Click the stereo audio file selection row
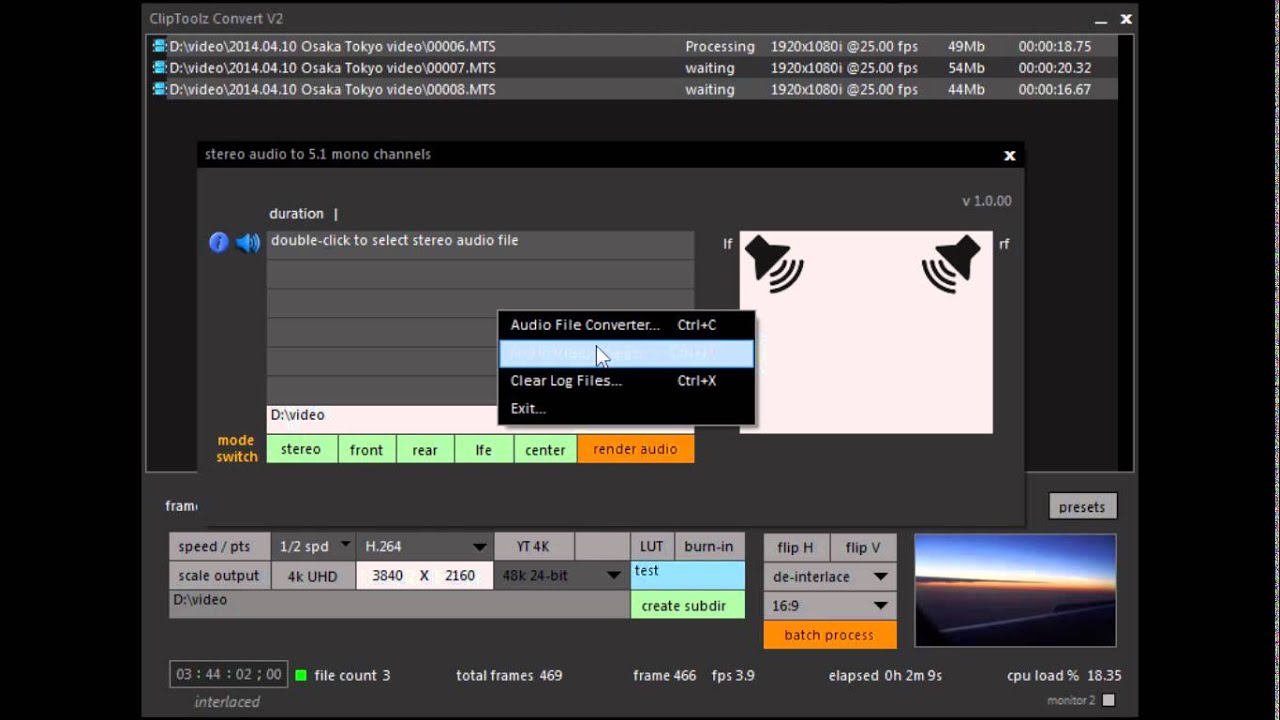This screenshot has height=720, width=1280. (480, 244)
